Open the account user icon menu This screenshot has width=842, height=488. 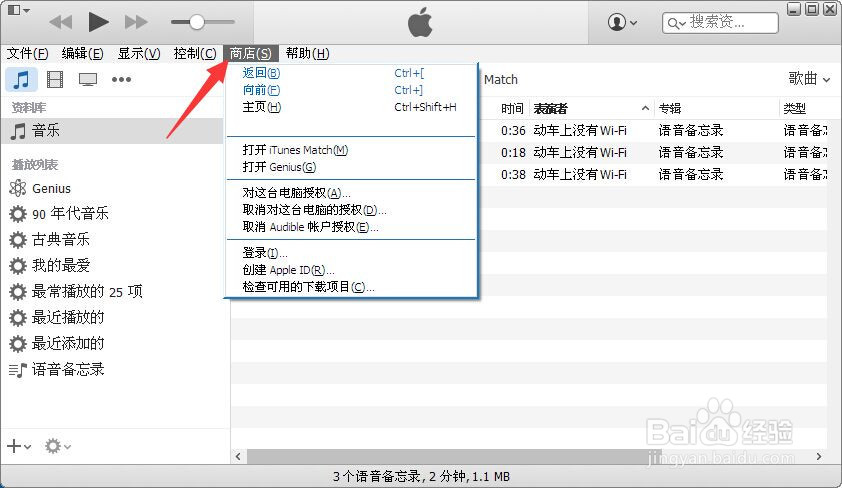point(622,23)
